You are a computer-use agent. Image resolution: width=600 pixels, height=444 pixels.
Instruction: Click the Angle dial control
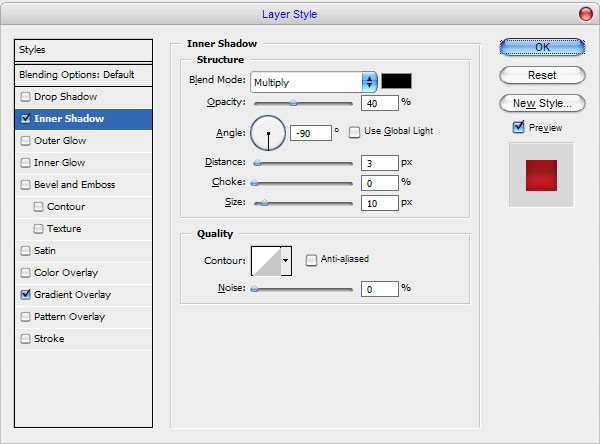268,132
